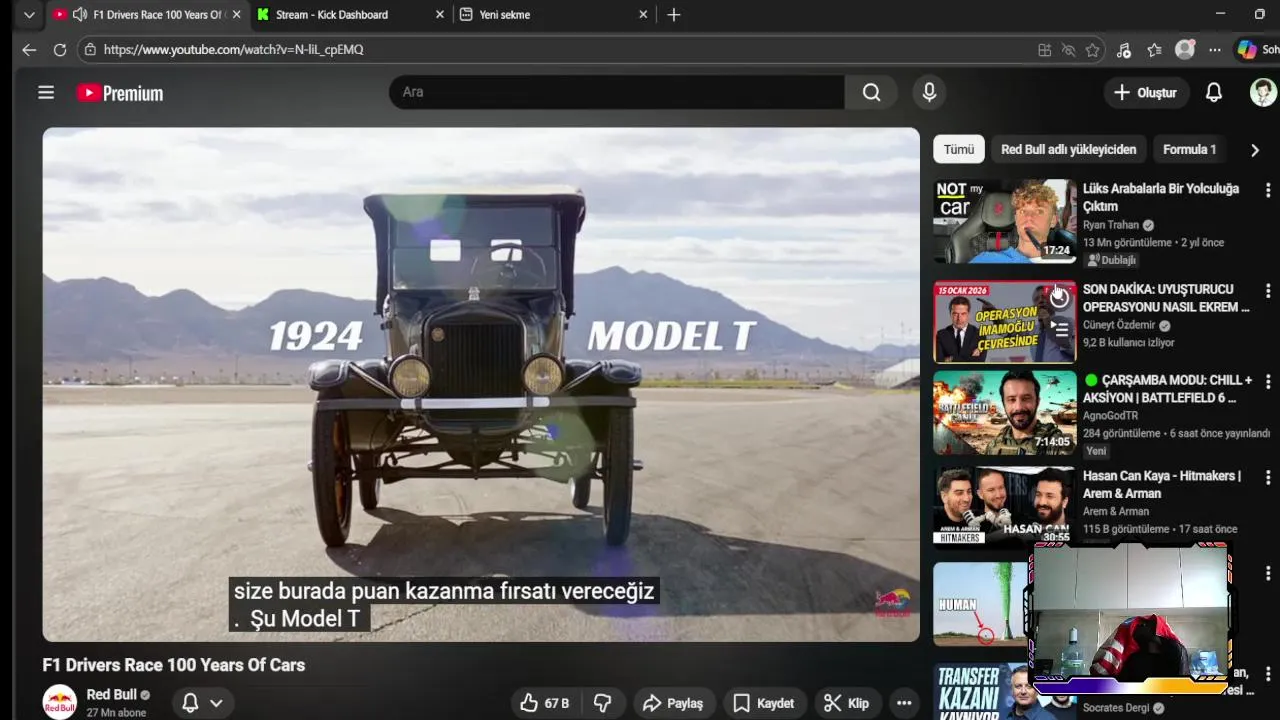1280x720 pixels.
Task: Open browser settings and more ellipsis
Action: click(x=1215, y=50)
